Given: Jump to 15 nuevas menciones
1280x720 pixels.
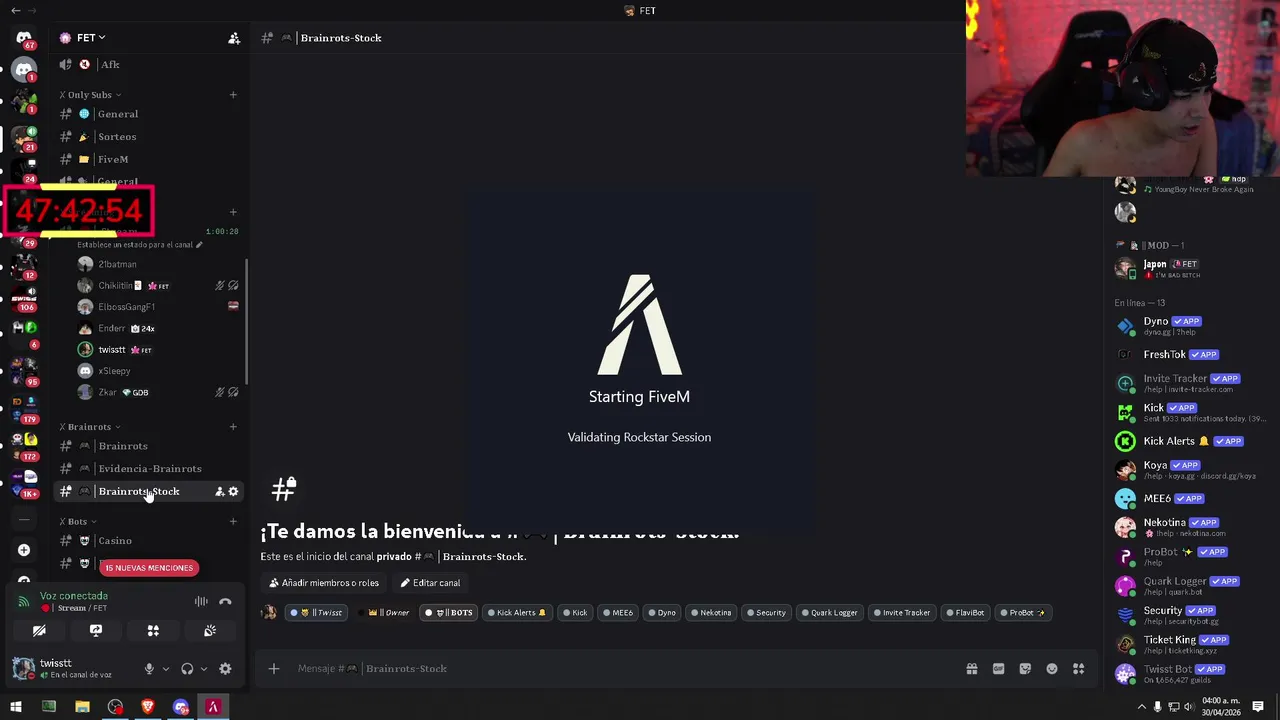Looking at the screenshot, I should [x=149, y=568].
